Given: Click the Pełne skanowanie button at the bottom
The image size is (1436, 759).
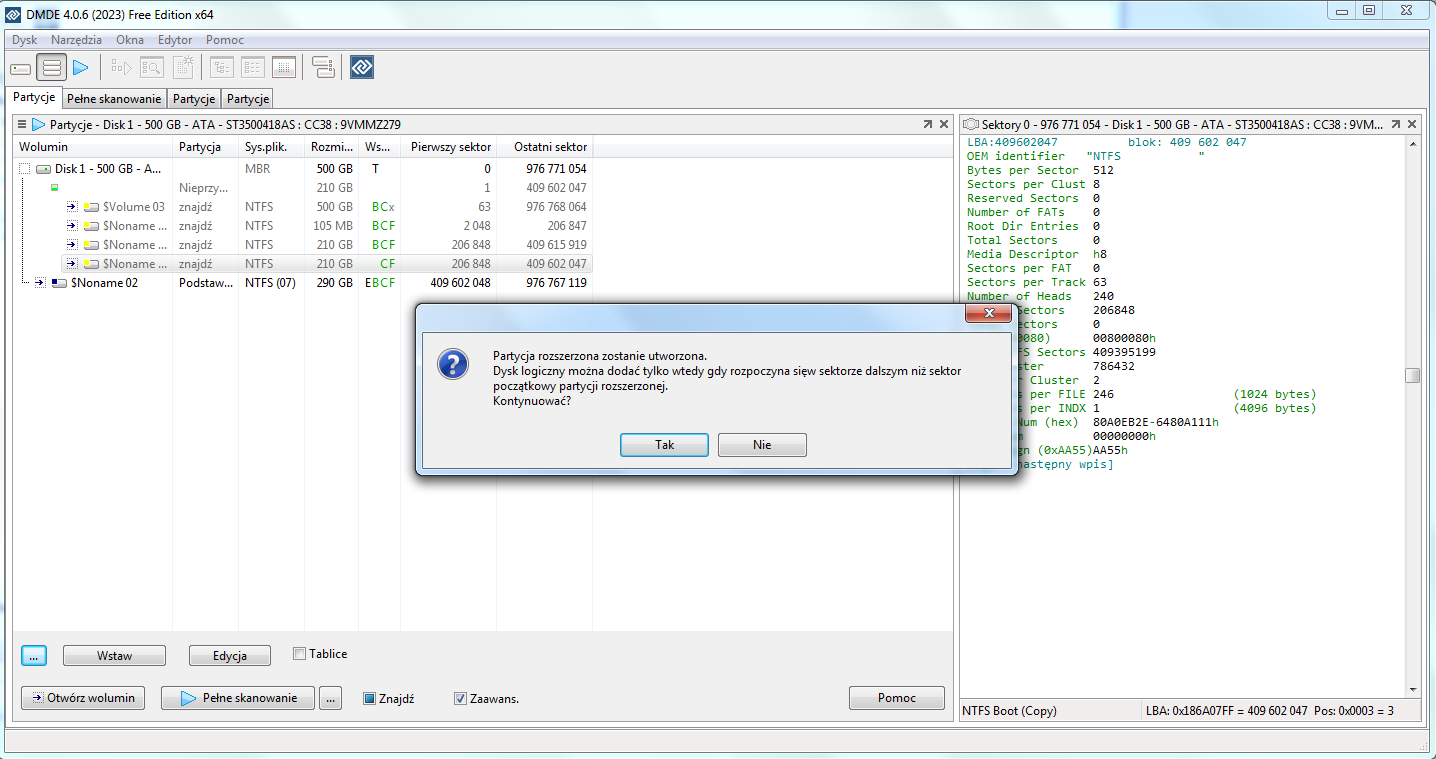Looking at the screenshot, I should 238,698.
